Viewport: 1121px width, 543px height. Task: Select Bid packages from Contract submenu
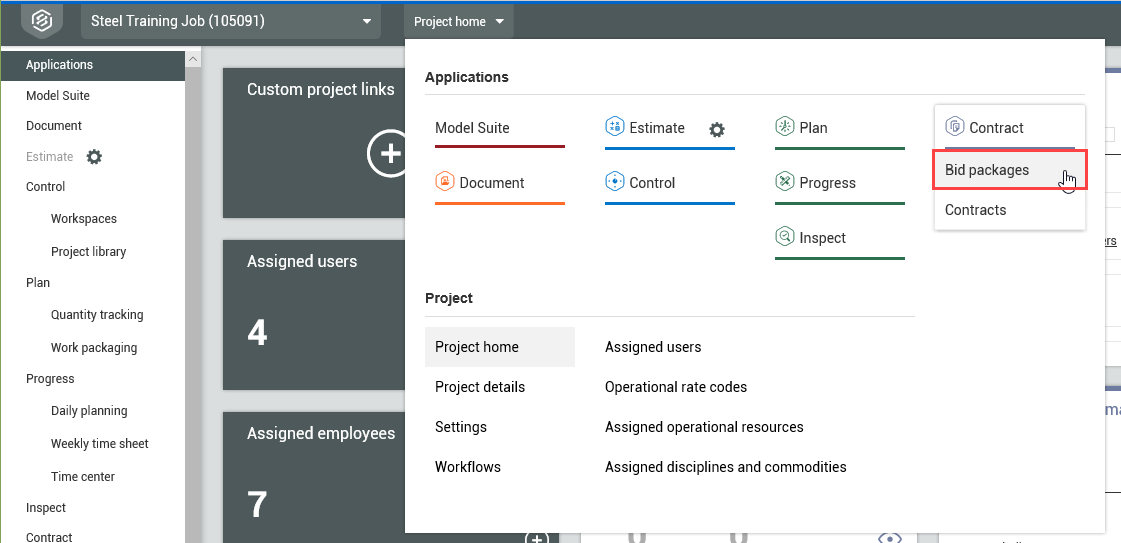coord(987,170)
